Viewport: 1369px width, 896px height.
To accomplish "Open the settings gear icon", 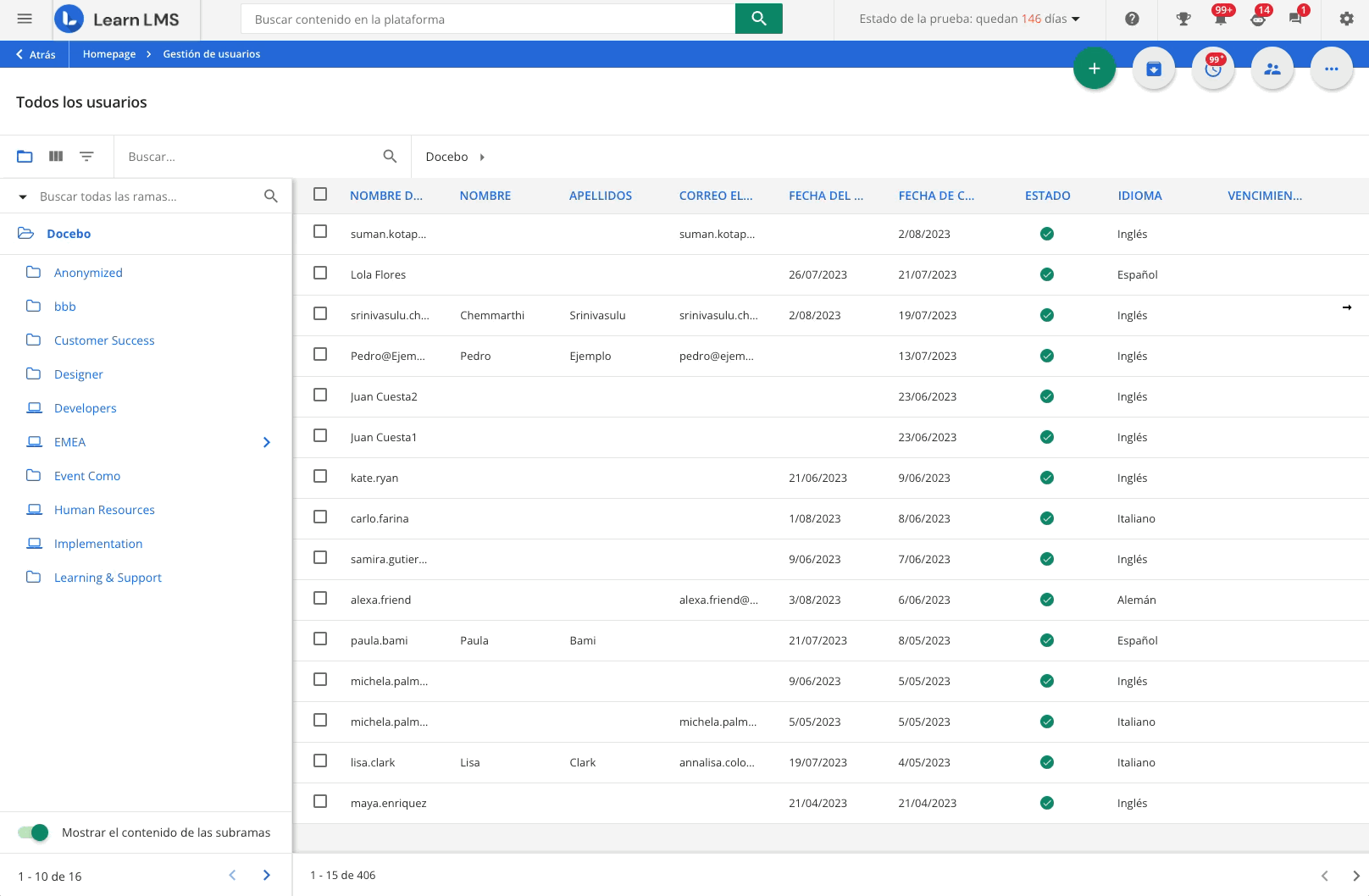I will (x=1346, y=19).
